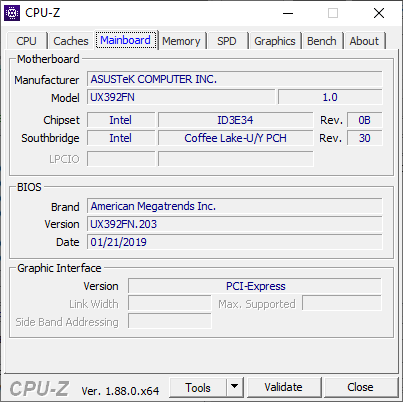
Task: Click the BIOS Date field 01/21/2019
Action: click(235, 242)
